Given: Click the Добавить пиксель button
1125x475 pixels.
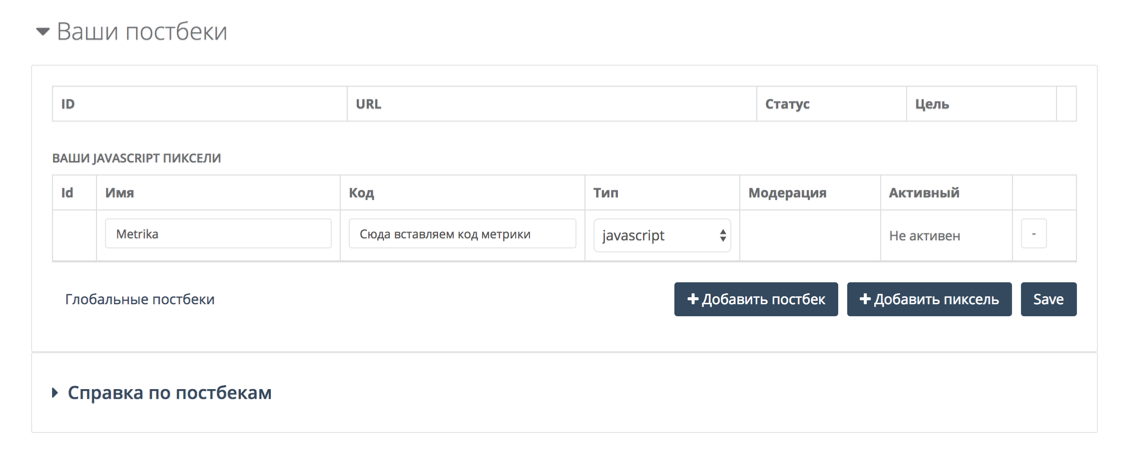Looking at the screenshot, I should [929, 299].
